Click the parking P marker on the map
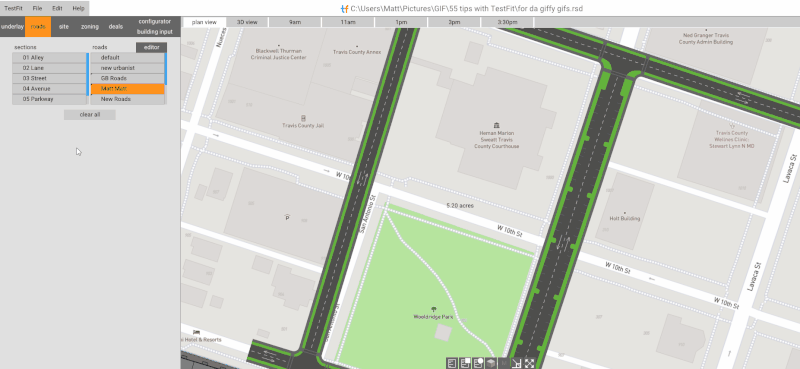 (287, 218)
